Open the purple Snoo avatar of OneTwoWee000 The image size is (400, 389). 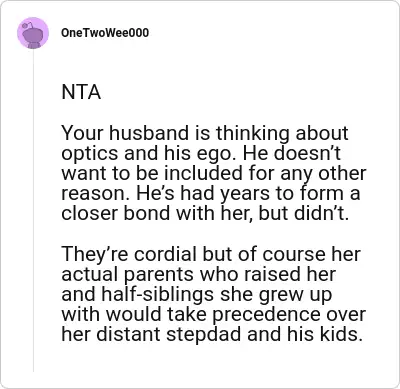(x=33, y=33)
